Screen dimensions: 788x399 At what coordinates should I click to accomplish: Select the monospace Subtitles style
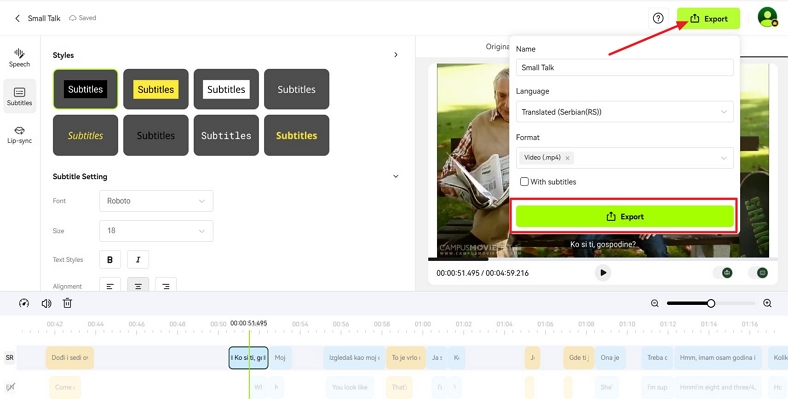point(226,135)
